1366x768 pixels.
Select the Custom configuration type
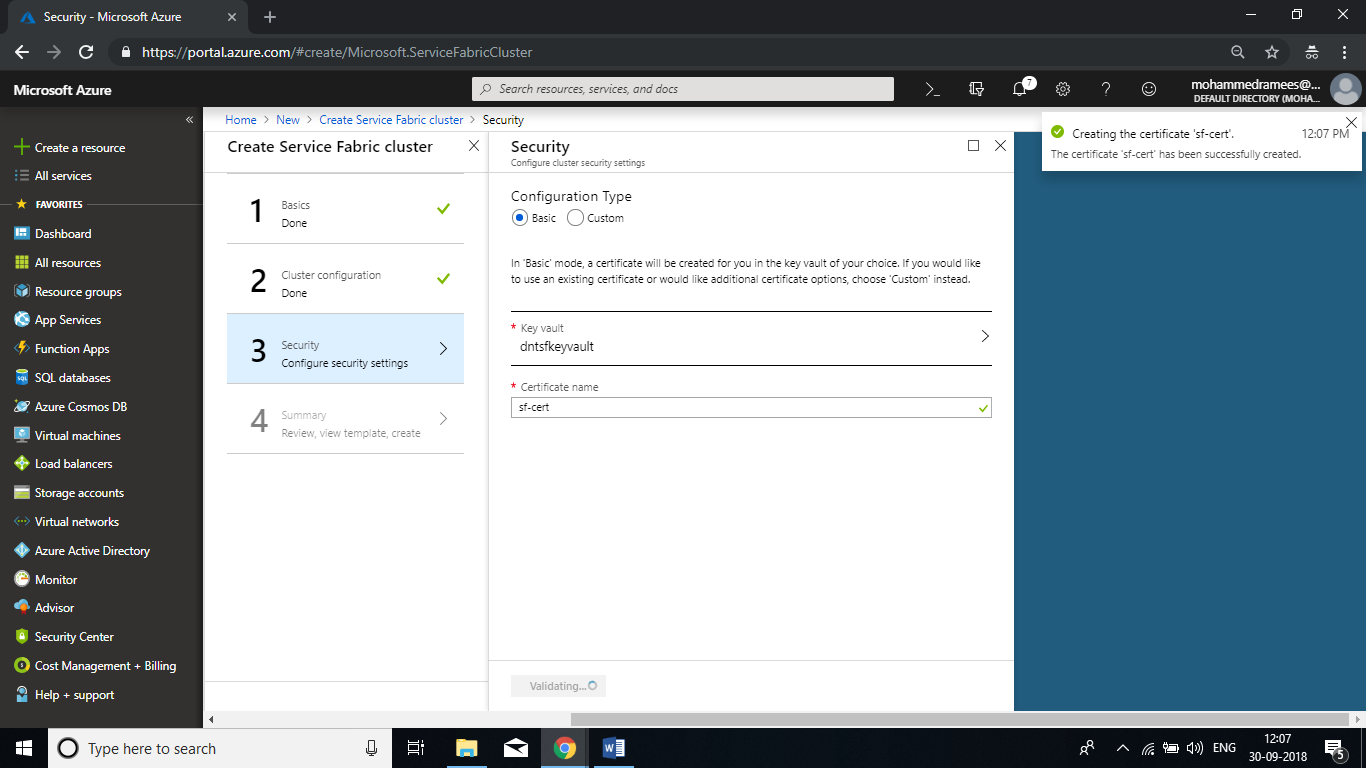tap(575, 218)
